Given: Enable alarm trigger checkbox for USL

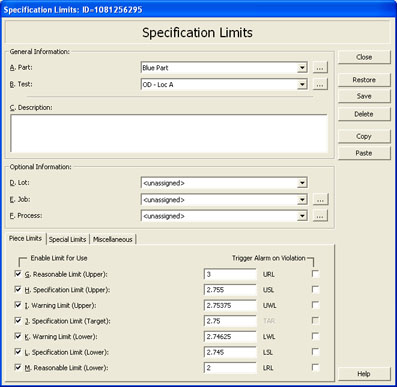Looking at the screenshot, I should click(315, 289).
